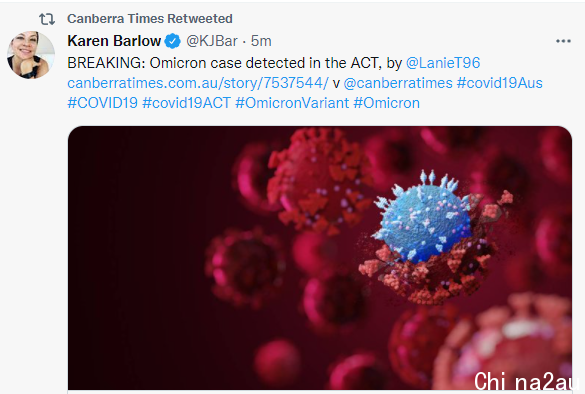Select the #COVID19 hashtag
Image resolution: width=585 pixels, height=394 pixels.
pos(103,103)
